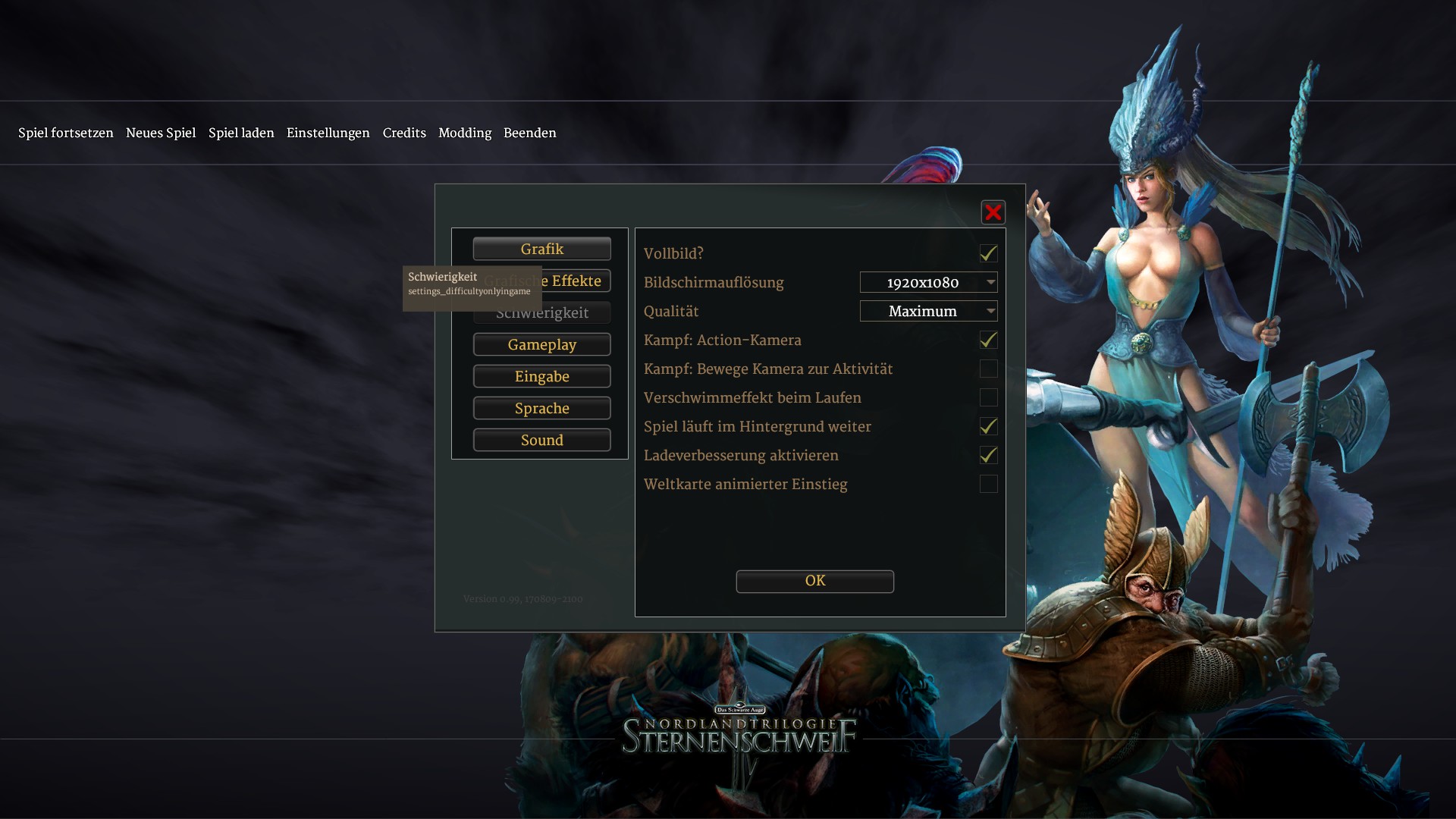Viewport: 1456px width, 819px height.
Task: Select the greyed Schwierigkeit section button
Action: point(541,313)
